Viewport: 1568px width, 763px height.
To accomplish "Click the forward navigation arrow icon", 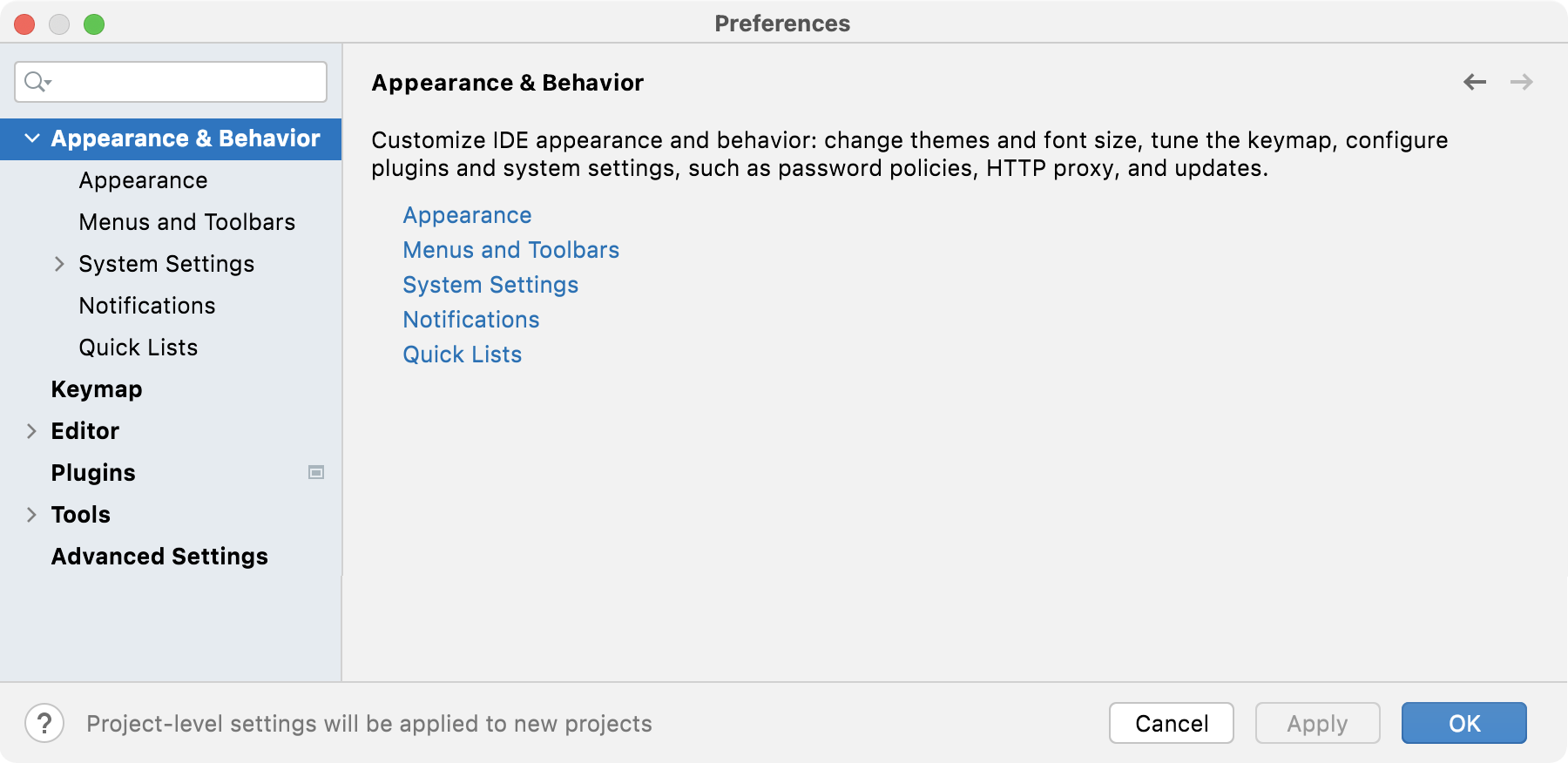I will (1521, 81).
